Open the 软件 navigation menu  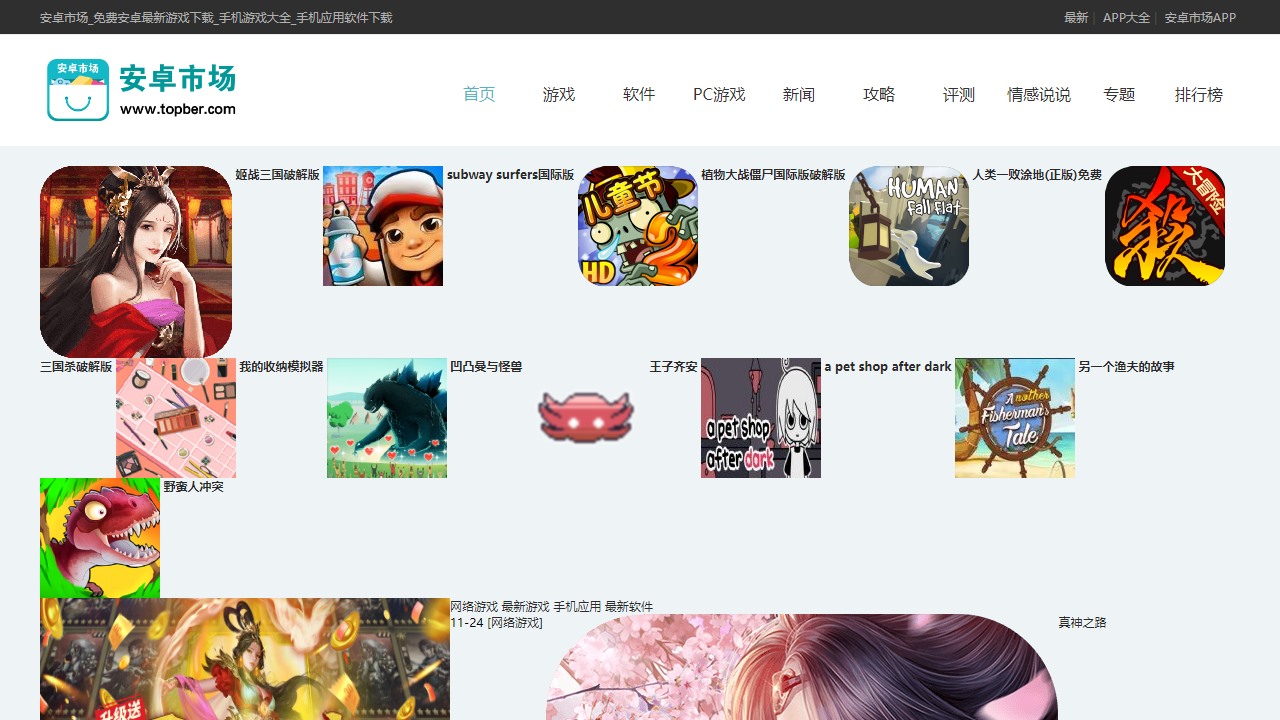(639, 94)
